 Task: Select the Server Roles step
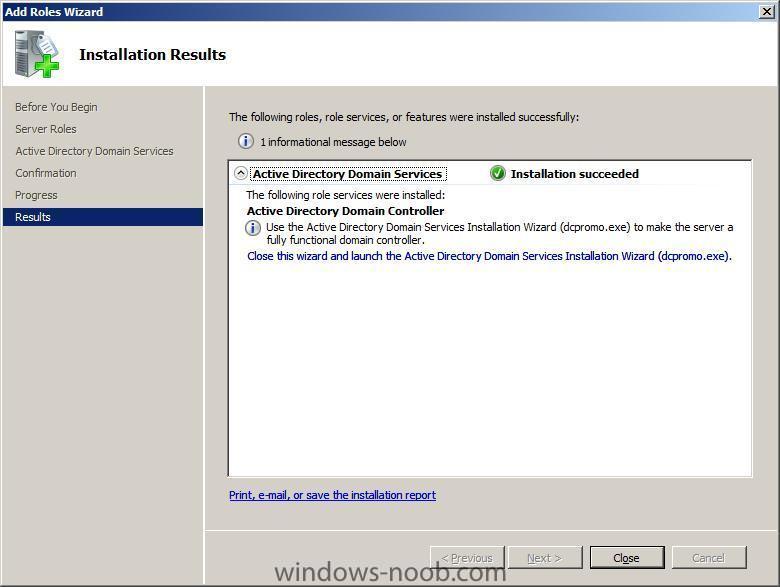[x=46, y=129]
